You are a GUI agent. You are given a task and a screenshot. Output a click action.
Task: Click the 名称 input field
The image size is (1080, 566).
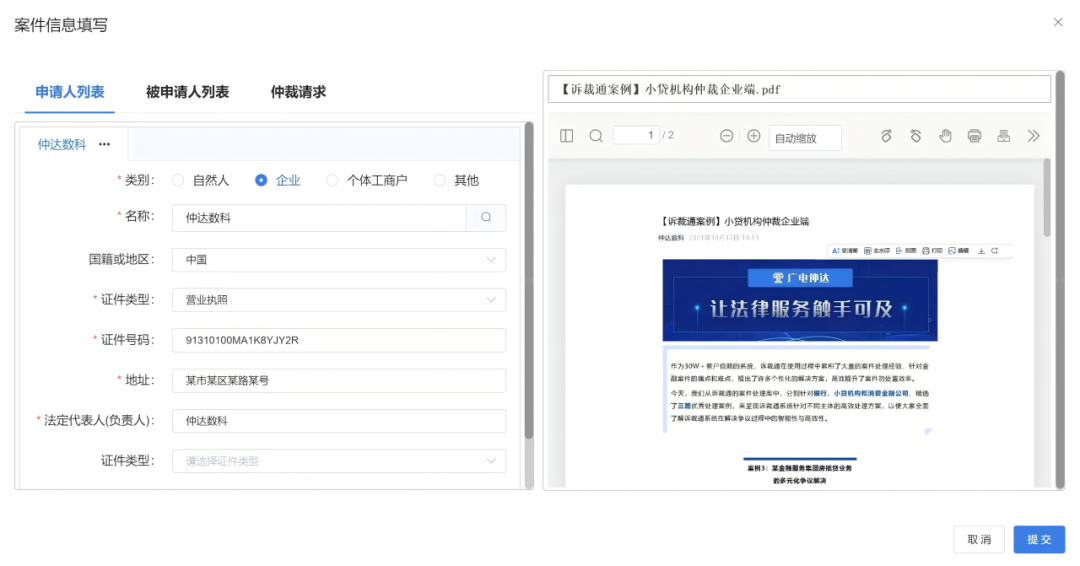[319, 218]
